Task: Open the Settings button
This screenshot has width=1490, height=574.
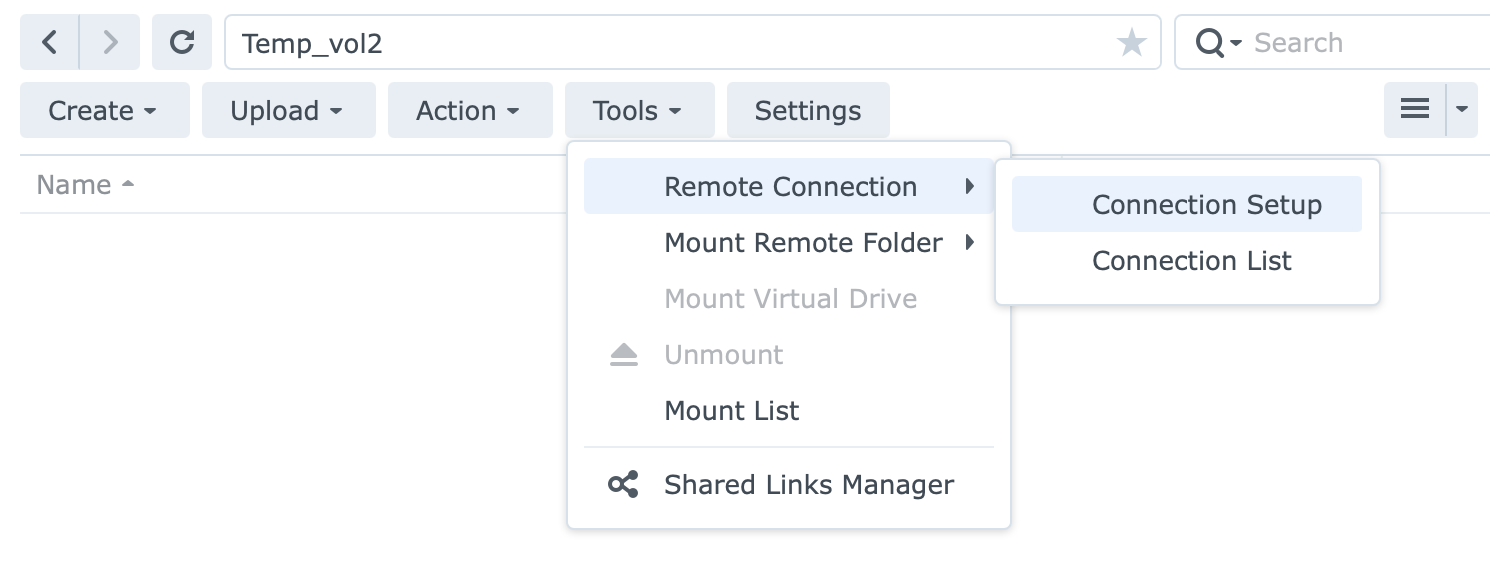Action: tap(808, 110)
